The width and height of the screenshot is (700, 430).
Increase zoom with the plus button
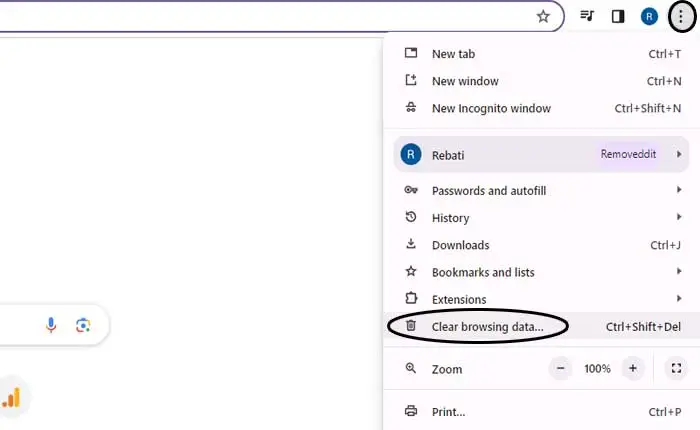(x=632, y=369)
